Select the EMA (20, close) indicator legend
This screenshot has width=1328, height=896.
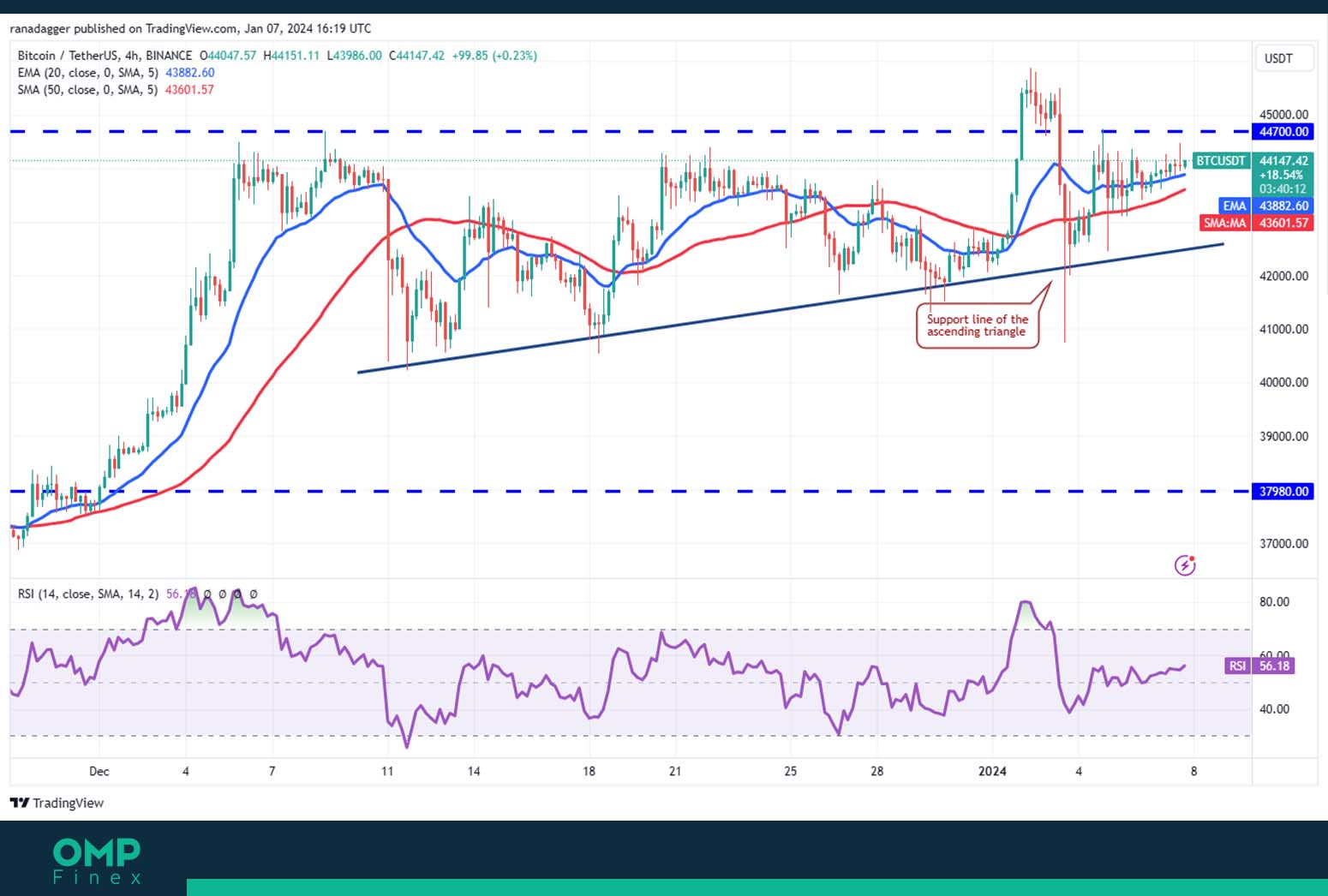coord(116,73)
